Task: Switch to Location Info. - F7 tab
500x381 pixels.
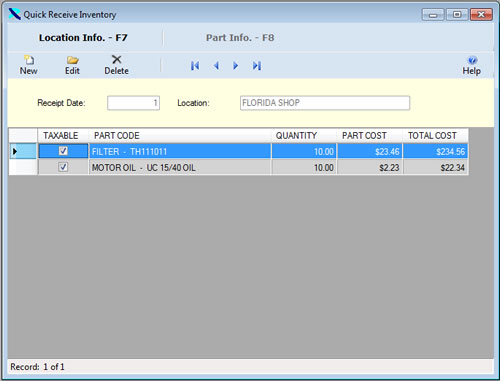Action: pos(83,38)
